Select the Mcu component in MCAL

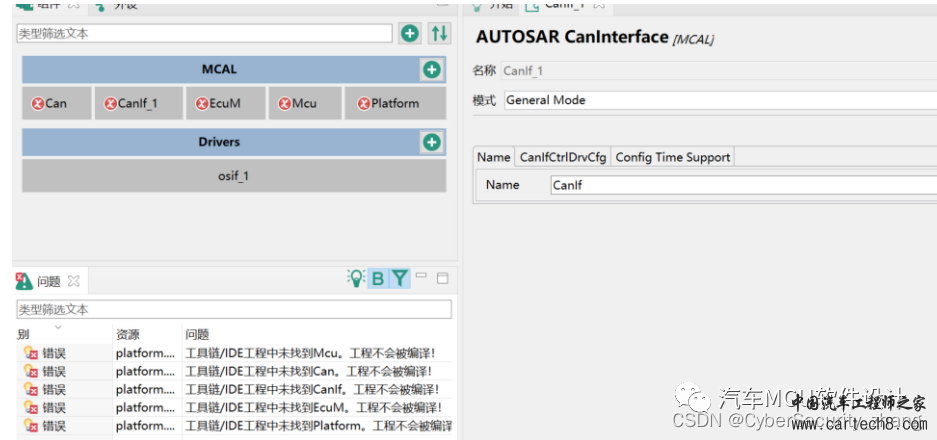coord(305,103)
